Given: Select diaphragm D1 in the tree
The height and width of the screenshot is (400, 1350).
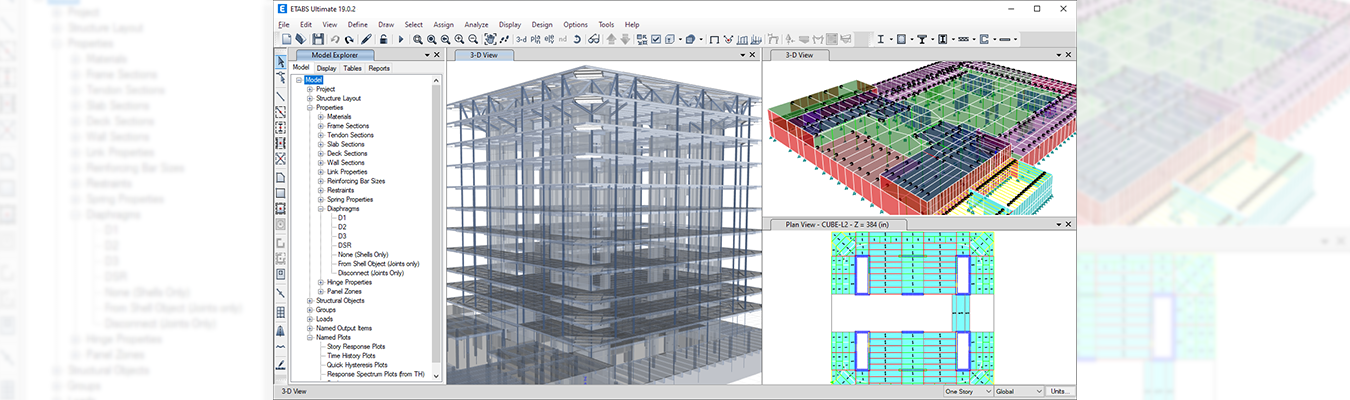Looking at the screenshot, I should coord(342,217).
